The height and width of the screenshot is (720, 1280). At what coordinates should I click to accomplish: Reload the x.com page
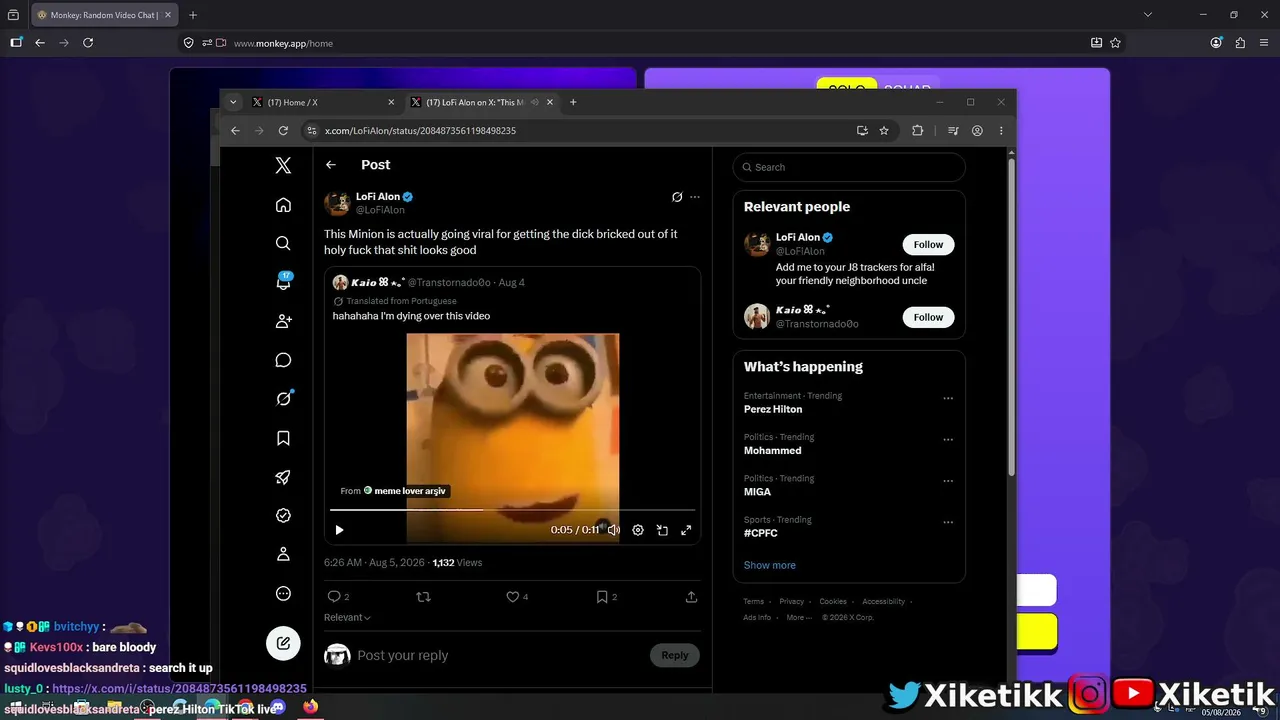point(283,131)
